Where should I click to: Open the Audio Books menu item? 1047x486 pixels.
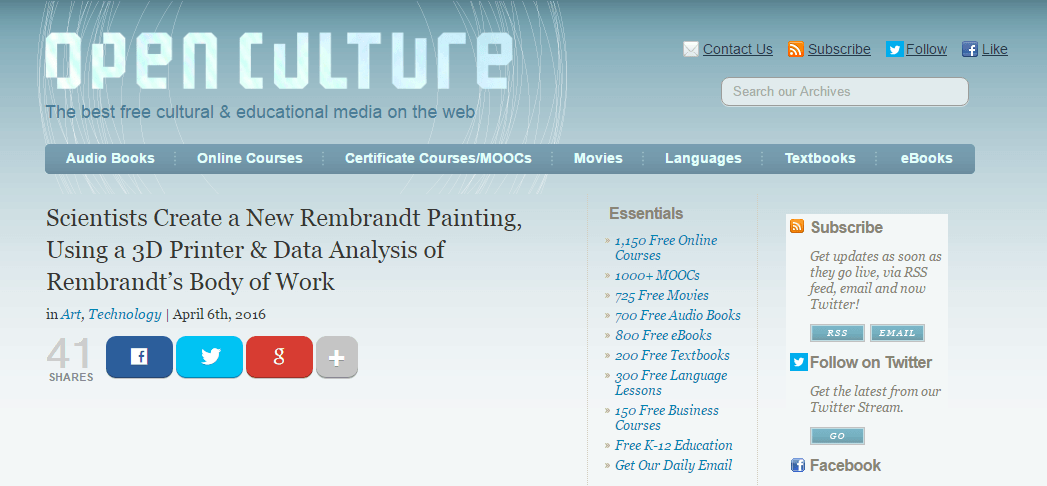coord(110,158)
